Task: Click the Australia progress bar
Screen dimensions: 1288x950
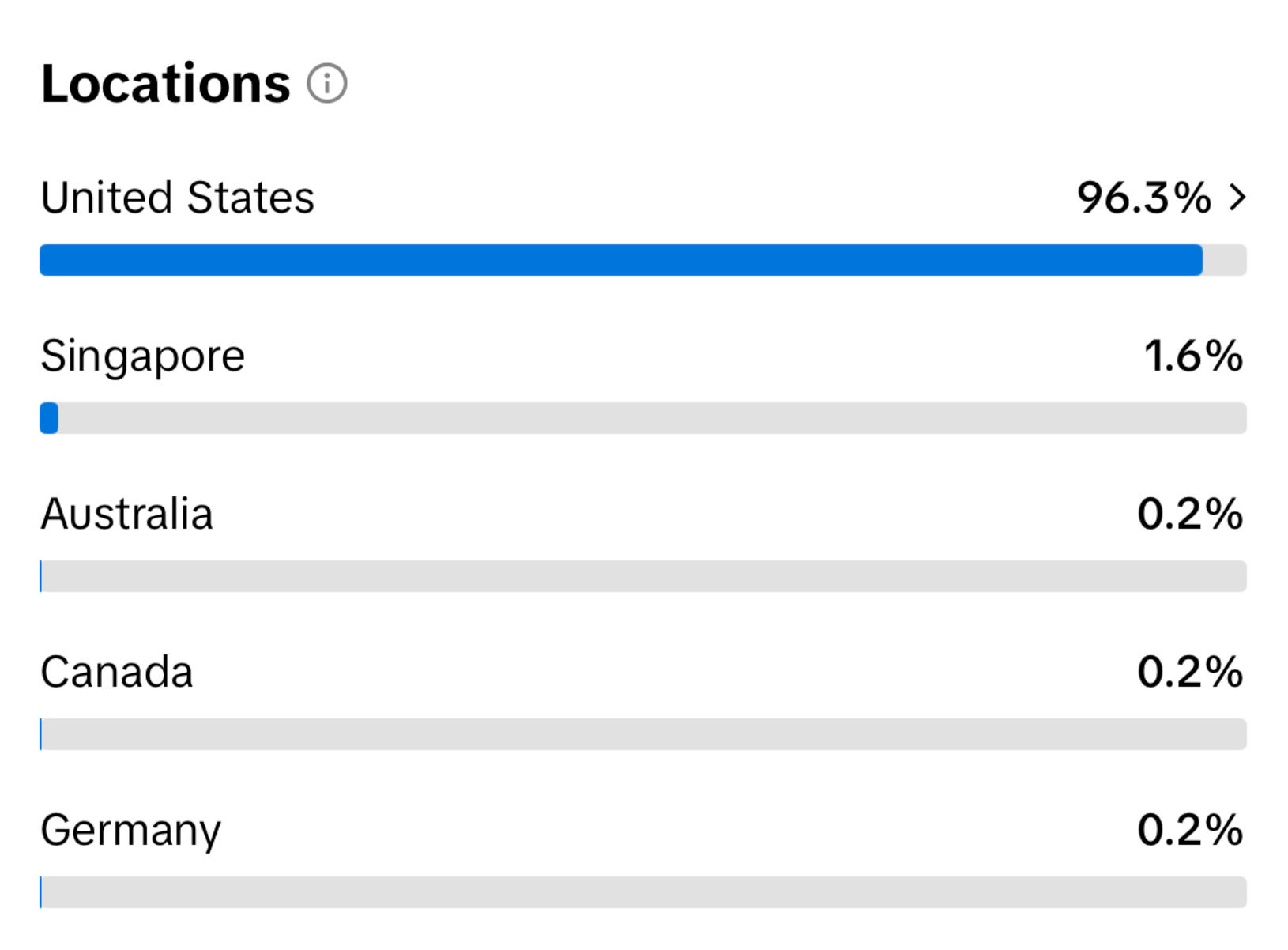Action: click(x=643, y=576)
